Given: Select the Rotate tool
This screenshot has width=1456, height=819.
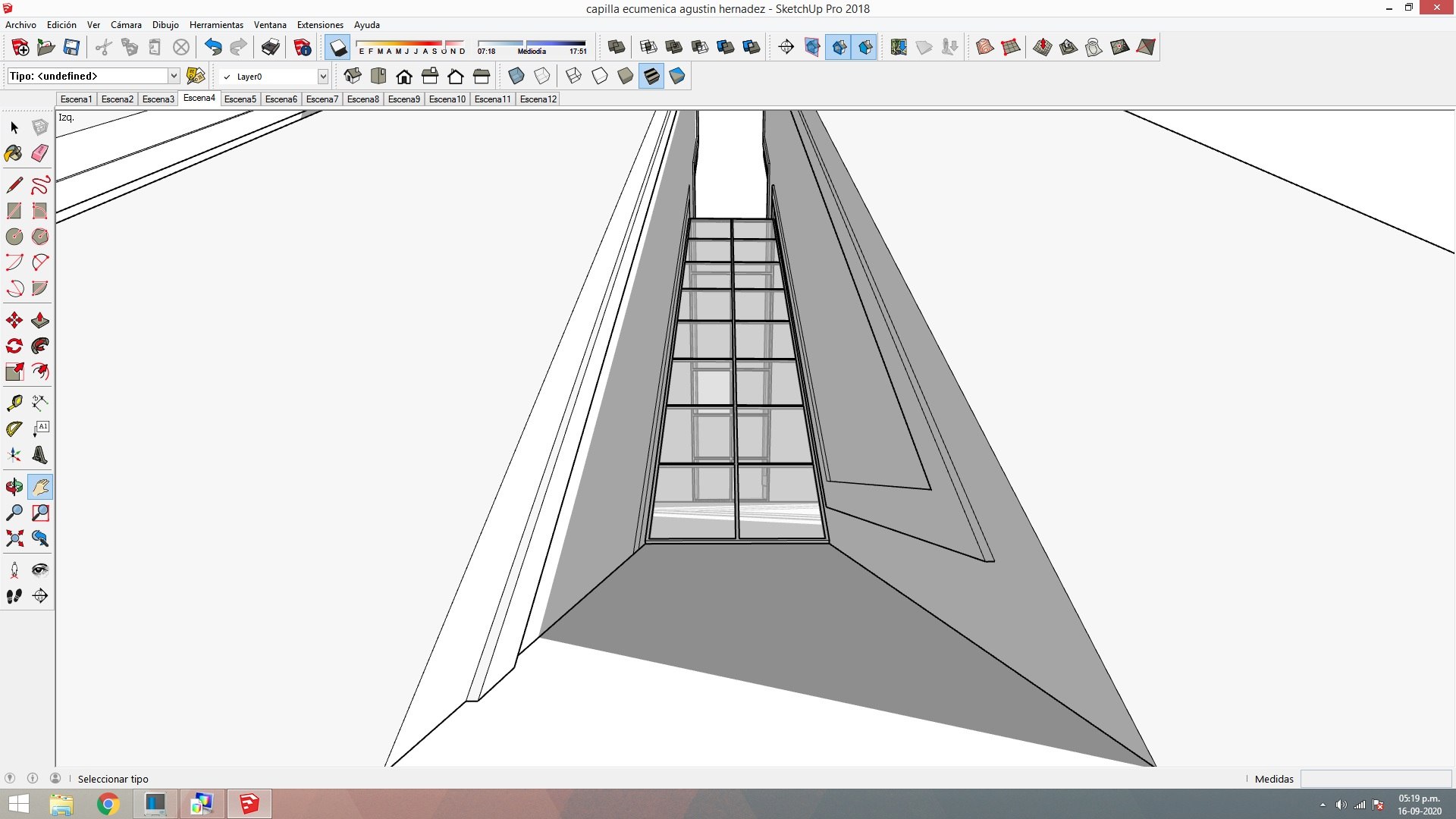Looking at the screenshot, I should click(14, 347).
